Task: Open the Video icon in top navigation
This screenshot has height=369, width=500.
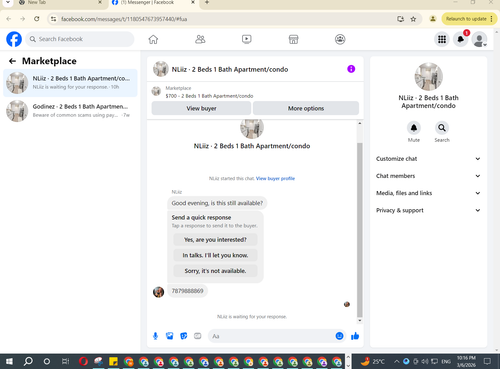Action: click(247, 39)
